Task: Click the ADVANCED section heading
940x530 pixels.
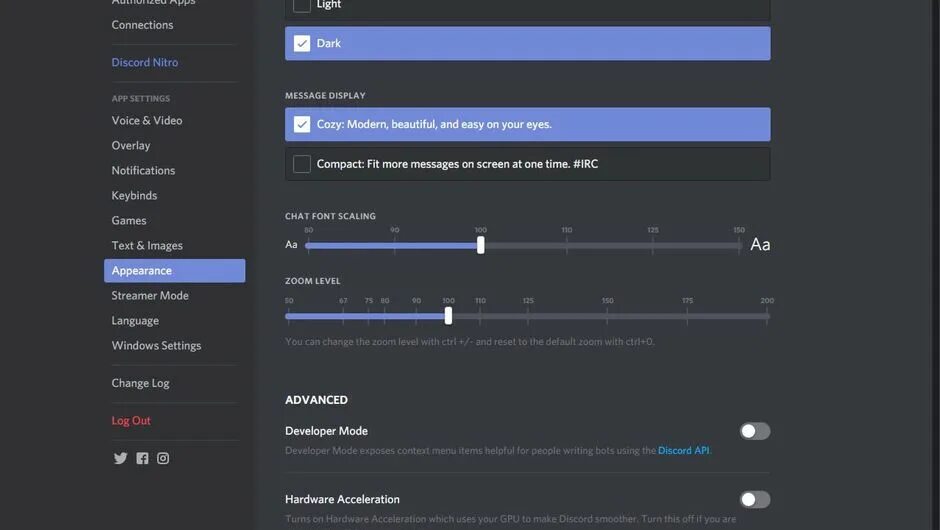Action: click(x=317, y=400)
